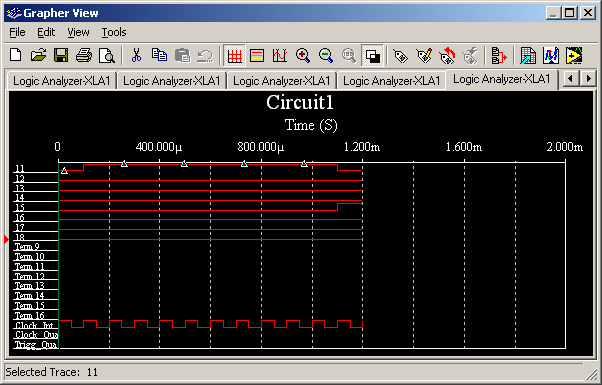This screenshot has height=385, width=602.
Task: Click the New blank page icon
Action: [16, 55]
